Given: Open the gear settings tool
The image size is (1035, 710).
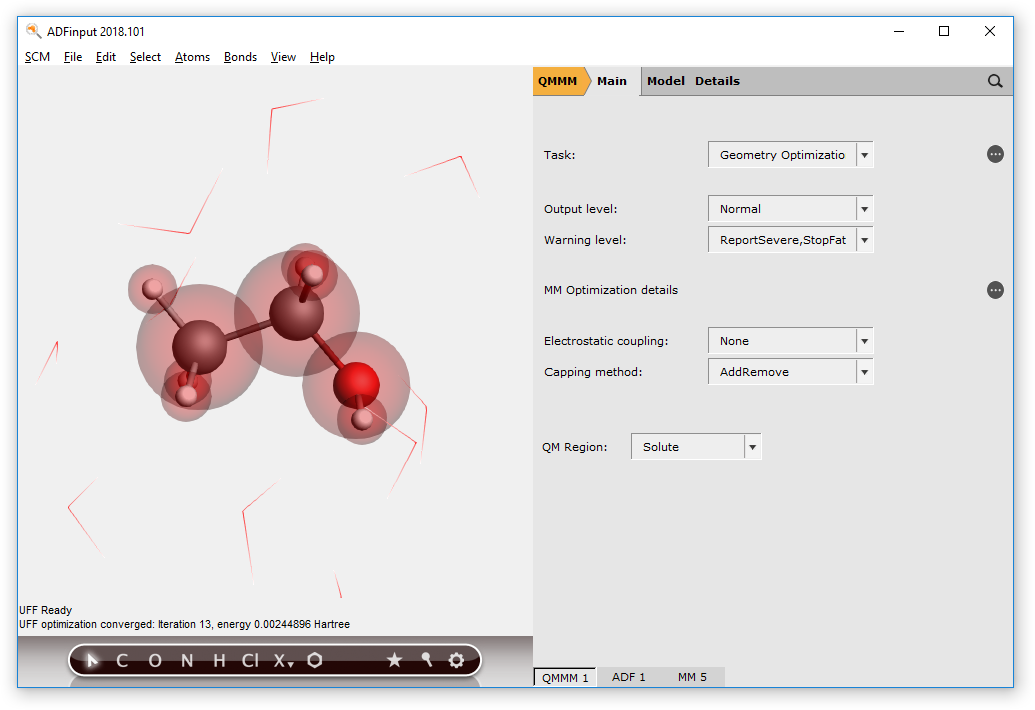Looking at the screenshot, I should (456, 660).
